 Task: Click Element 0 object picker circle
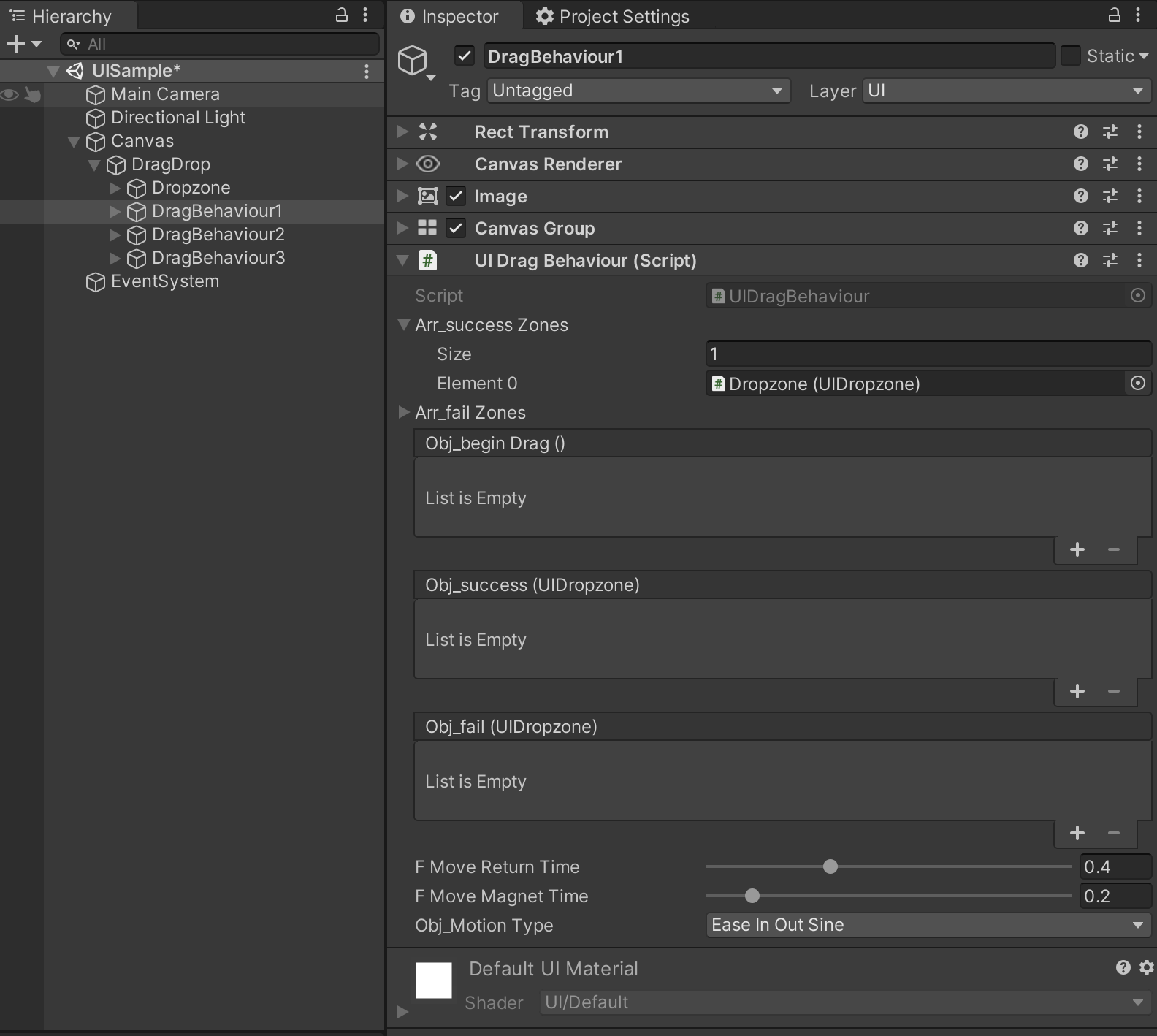[1138, 383]
